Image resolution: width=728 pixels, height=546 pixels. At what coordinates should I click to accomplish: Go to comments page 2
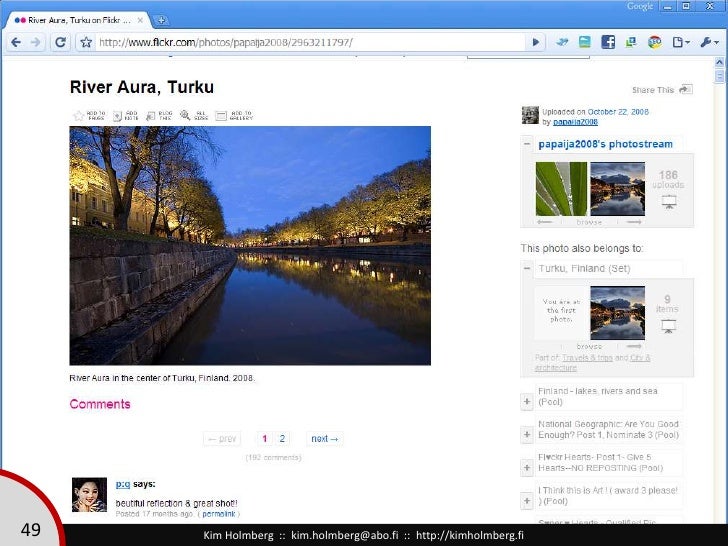282,438
